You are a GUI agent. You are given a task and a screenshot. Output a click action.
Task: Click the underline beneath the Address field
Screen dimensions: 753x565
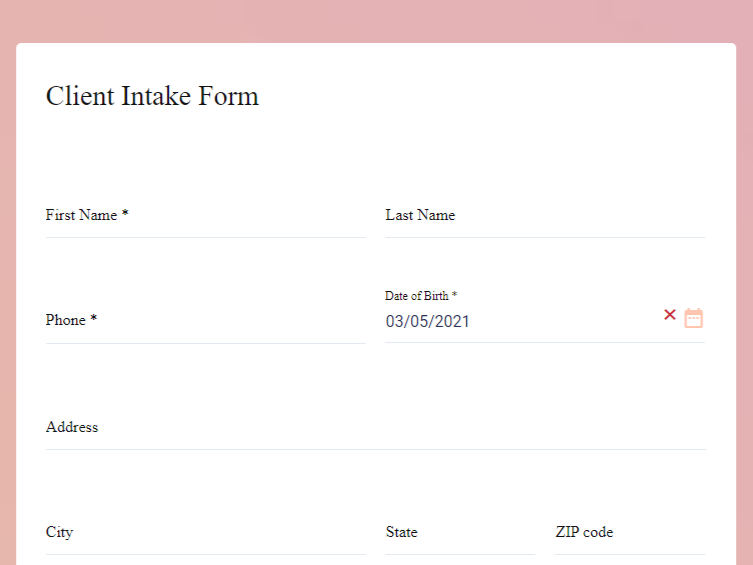click(375, 449)
